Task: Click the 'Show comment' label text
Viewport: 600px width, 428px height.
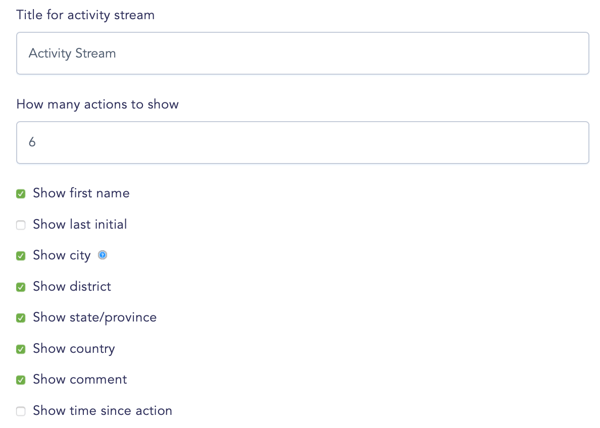Action: [x=80, y=379]
